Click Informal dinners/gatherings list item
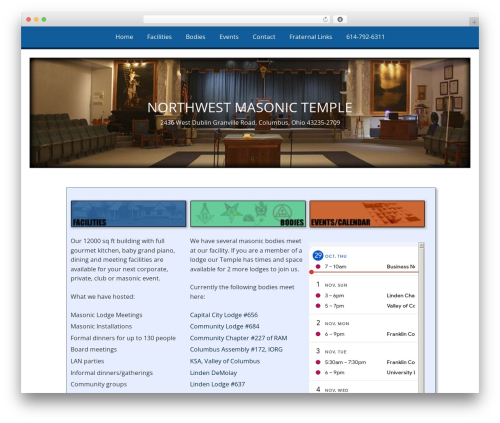Image resolution: width=500 pixels, height=423 pixels. pos(112,373)
